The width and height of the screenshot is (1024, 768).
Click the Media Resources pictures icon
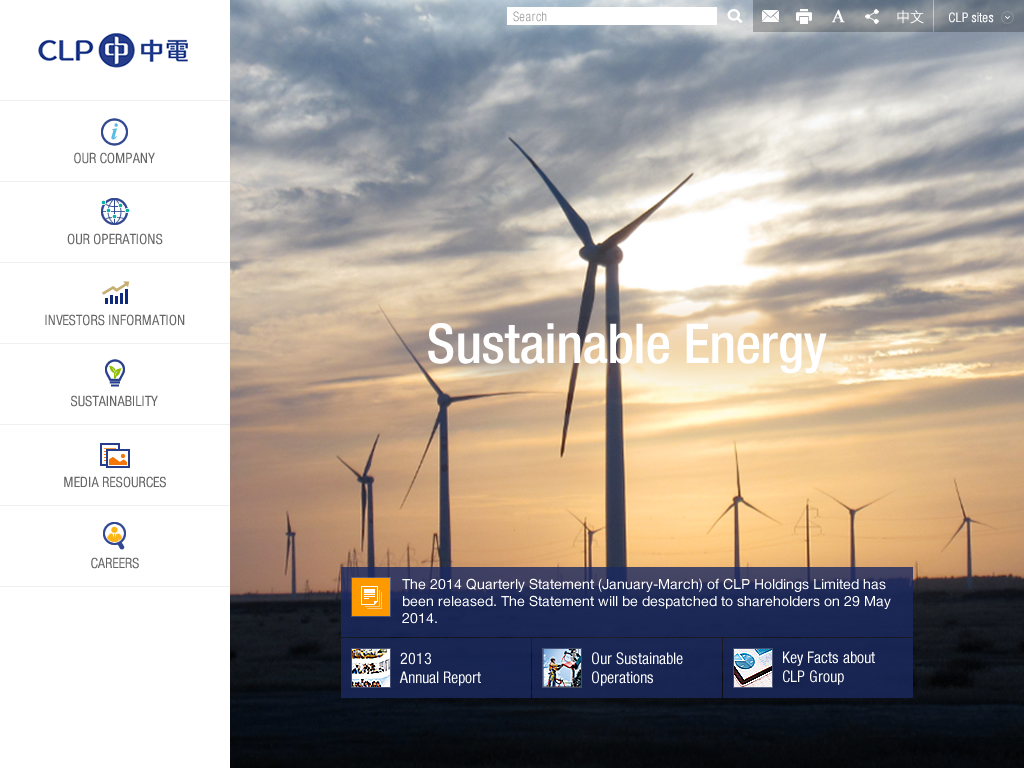click(115, 455)
